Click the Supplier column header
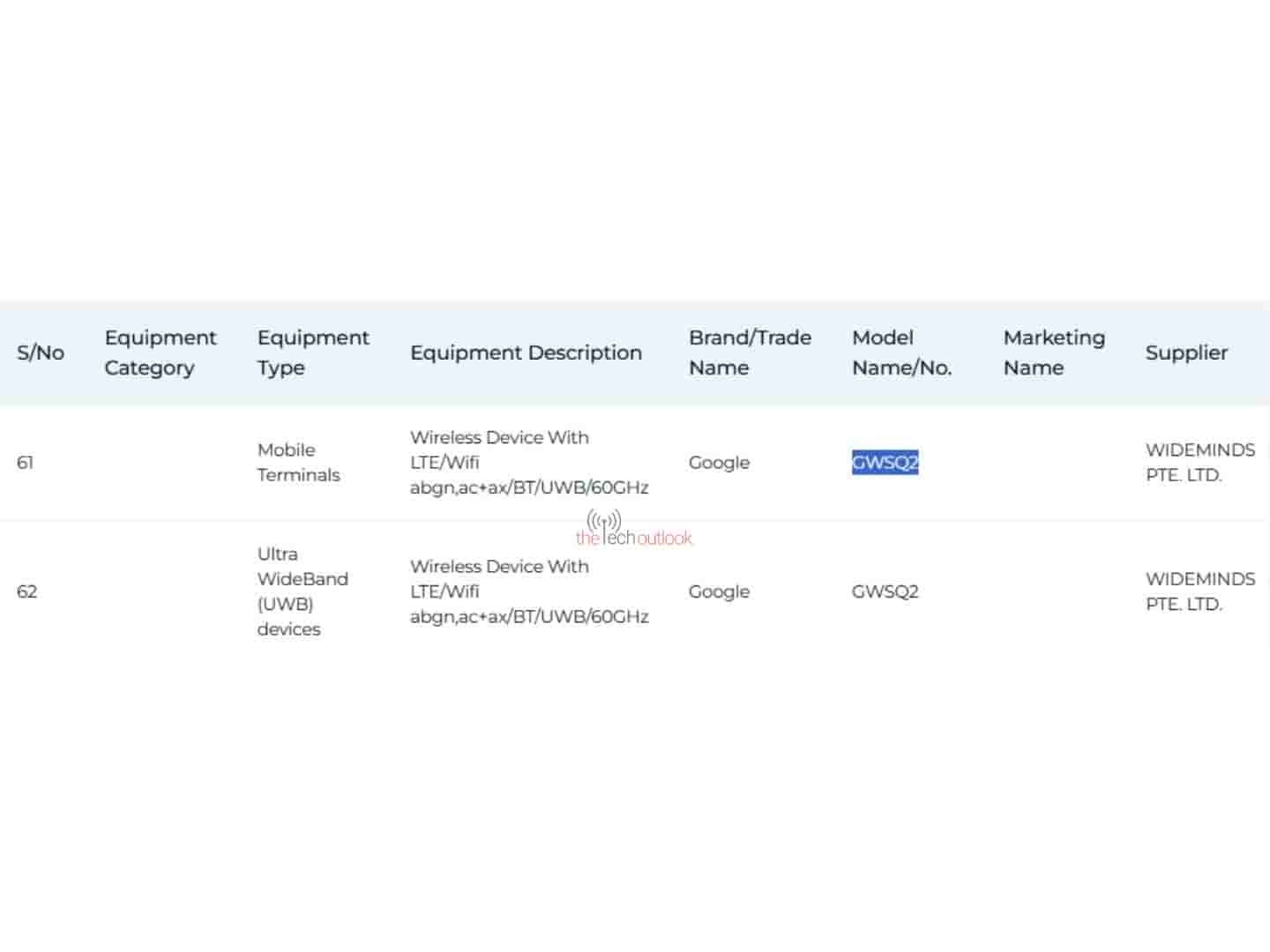 tap(1186, 353)
